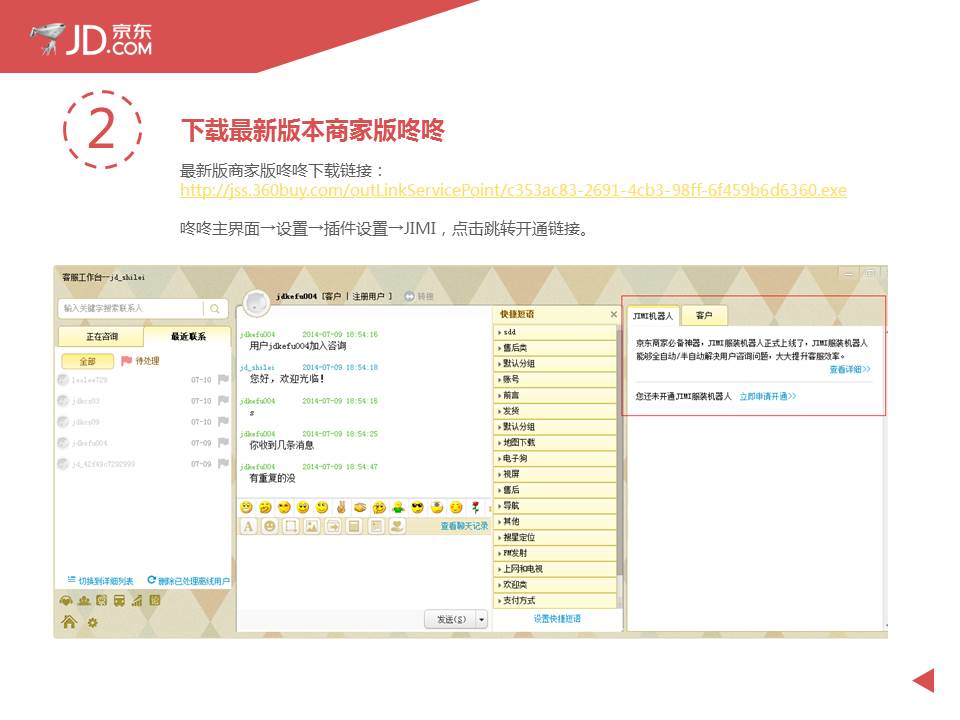Click the 查看详细>> link
Image resolution: width=960 pixels, height=720 pixels.
[850, 369]
